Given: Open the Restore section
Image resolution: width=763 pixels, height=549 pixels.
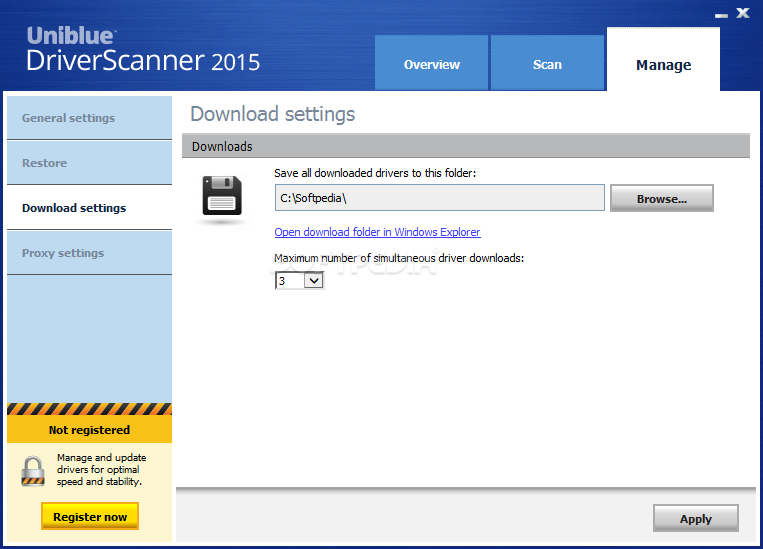Looking at the screenshot, I should point(90,163).
